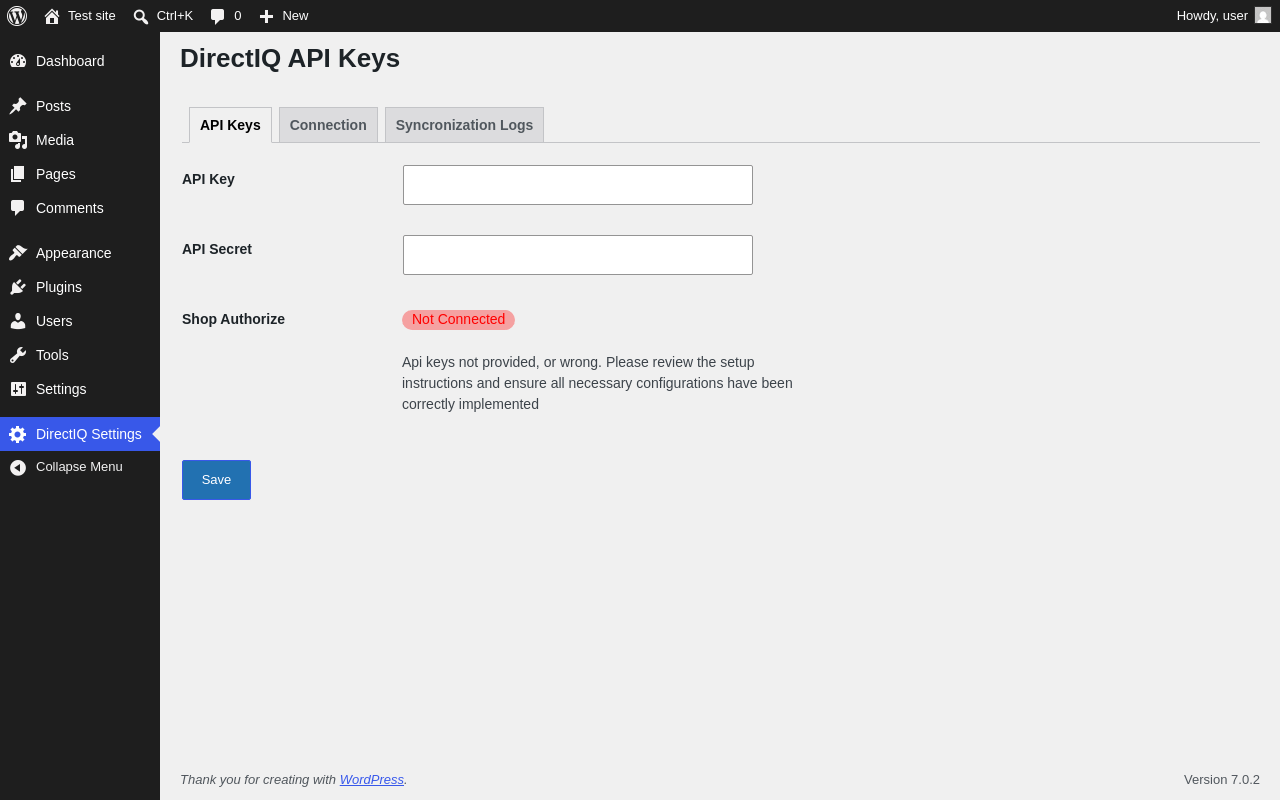Select DirectIQ Settings menu label
Viewport: 1280px width, 800px height.
point(89,434)
